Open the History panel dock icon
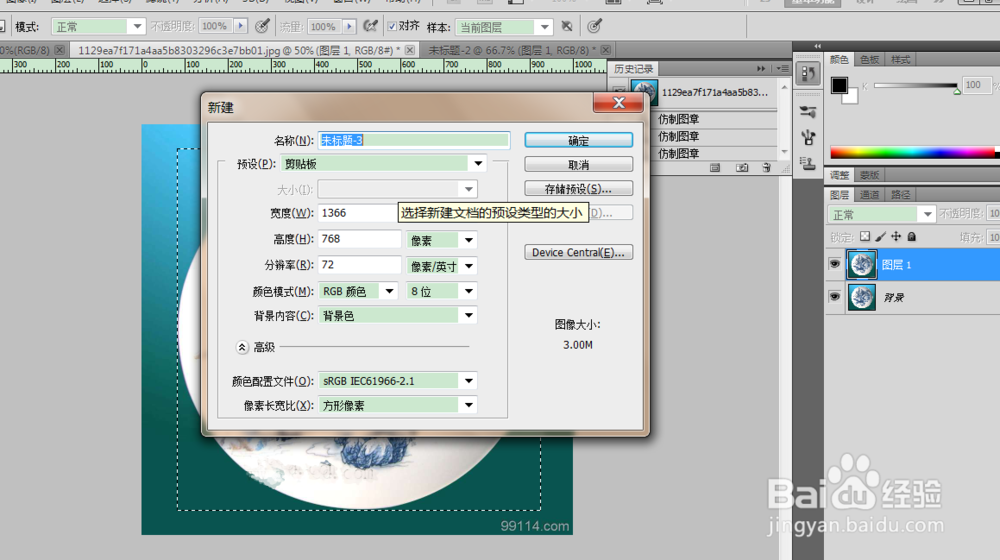1000x560 pixels. pyautogui.click(x=807, y=74)
